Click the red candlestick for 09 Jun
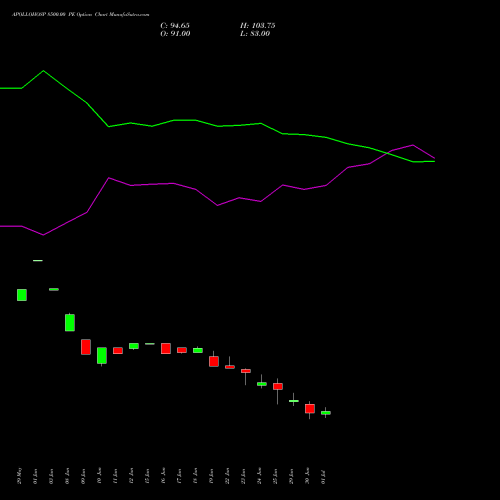The height and width of the screenshot is (500, 500). pyautogui.click(x=86, y=347)
